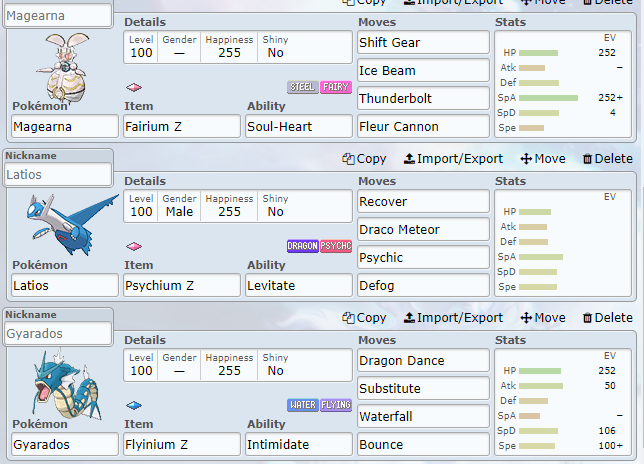Open Gyarados's Stats EV bars panel
Image resolution: width=644 pixels, height=464 pixels.
click(564, 401)
